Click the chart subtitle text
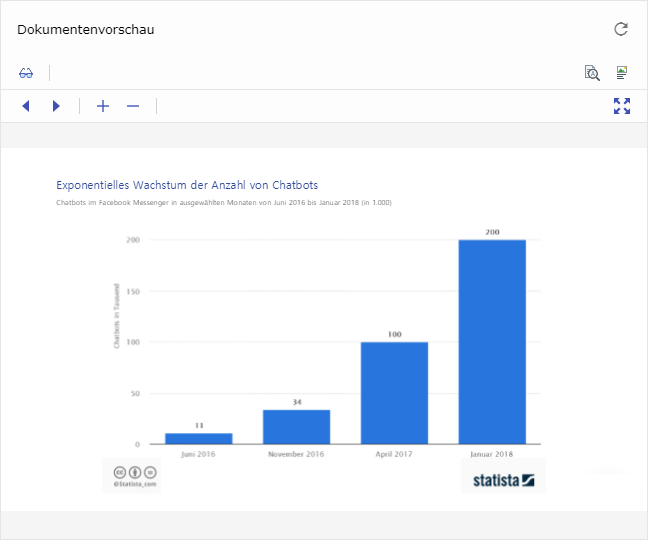The image size is (648, 540). 223,203
